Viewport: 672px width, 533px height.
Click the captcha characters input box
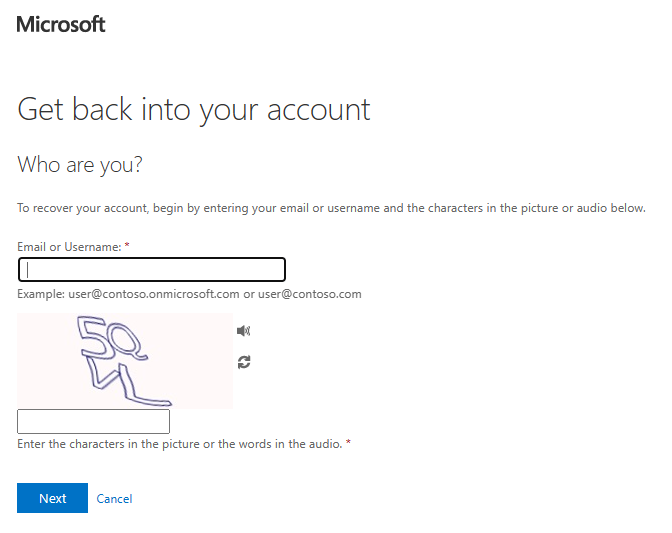click(x=93, y=422)
